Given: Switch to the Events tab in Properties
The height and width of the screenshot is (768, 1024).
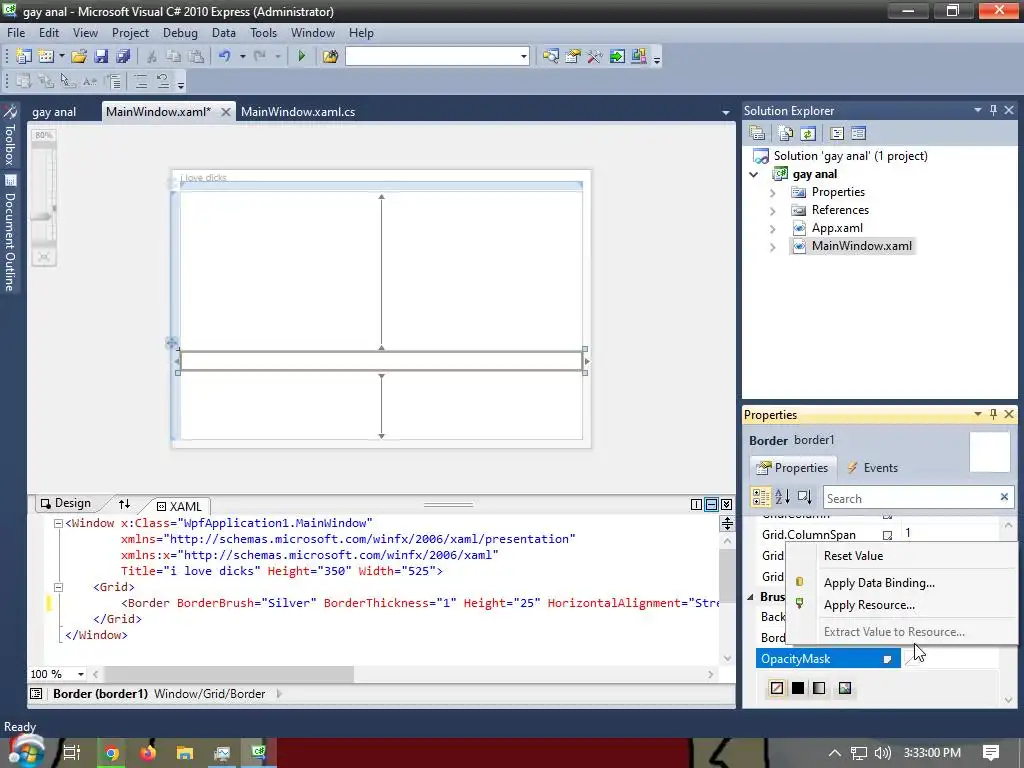Looking at the screenshot, I should pos(872,468).
